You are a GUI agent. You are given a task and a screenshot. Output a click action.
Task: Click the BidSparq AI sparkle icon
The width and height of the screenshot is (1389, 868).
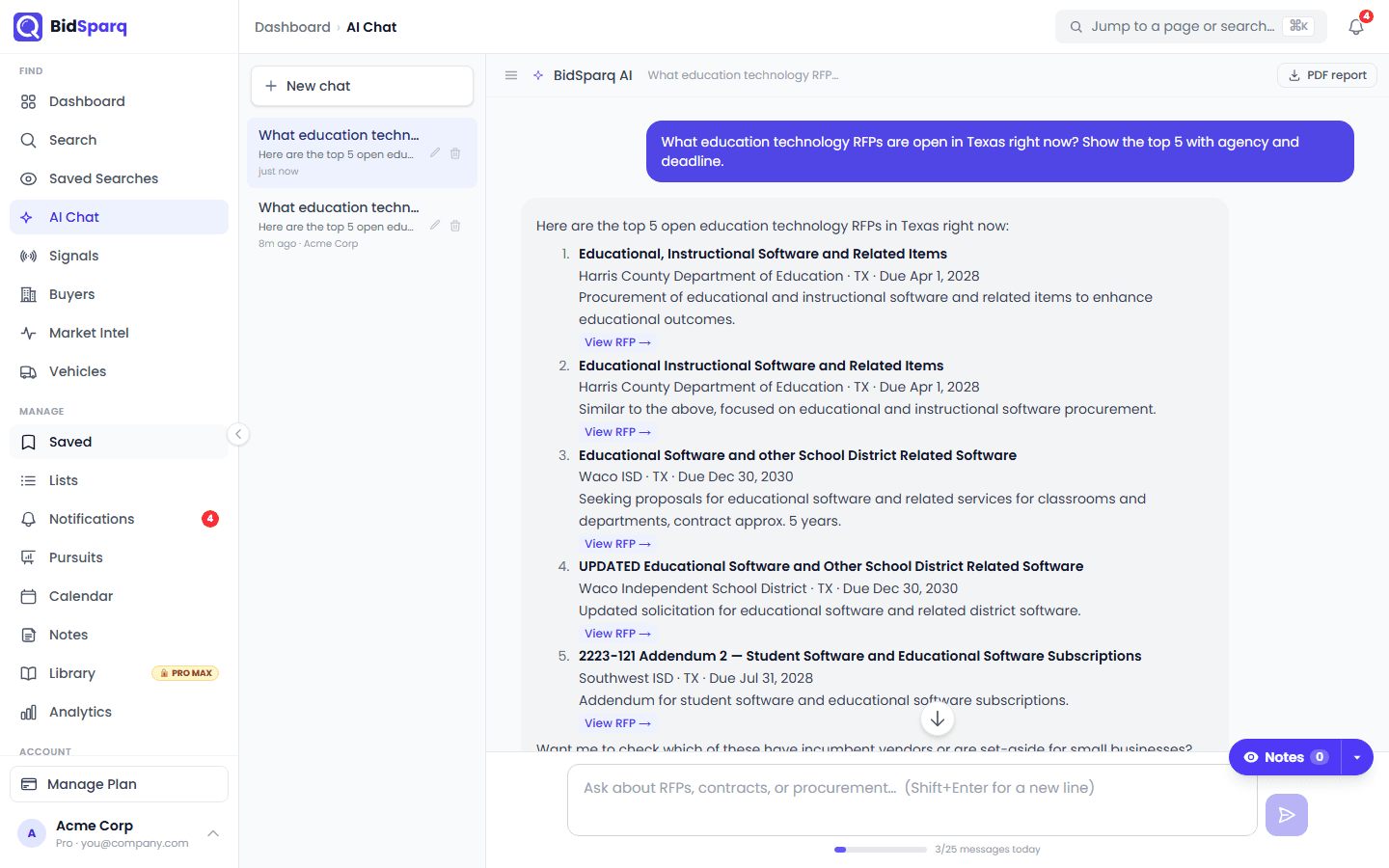click(538, 75)
